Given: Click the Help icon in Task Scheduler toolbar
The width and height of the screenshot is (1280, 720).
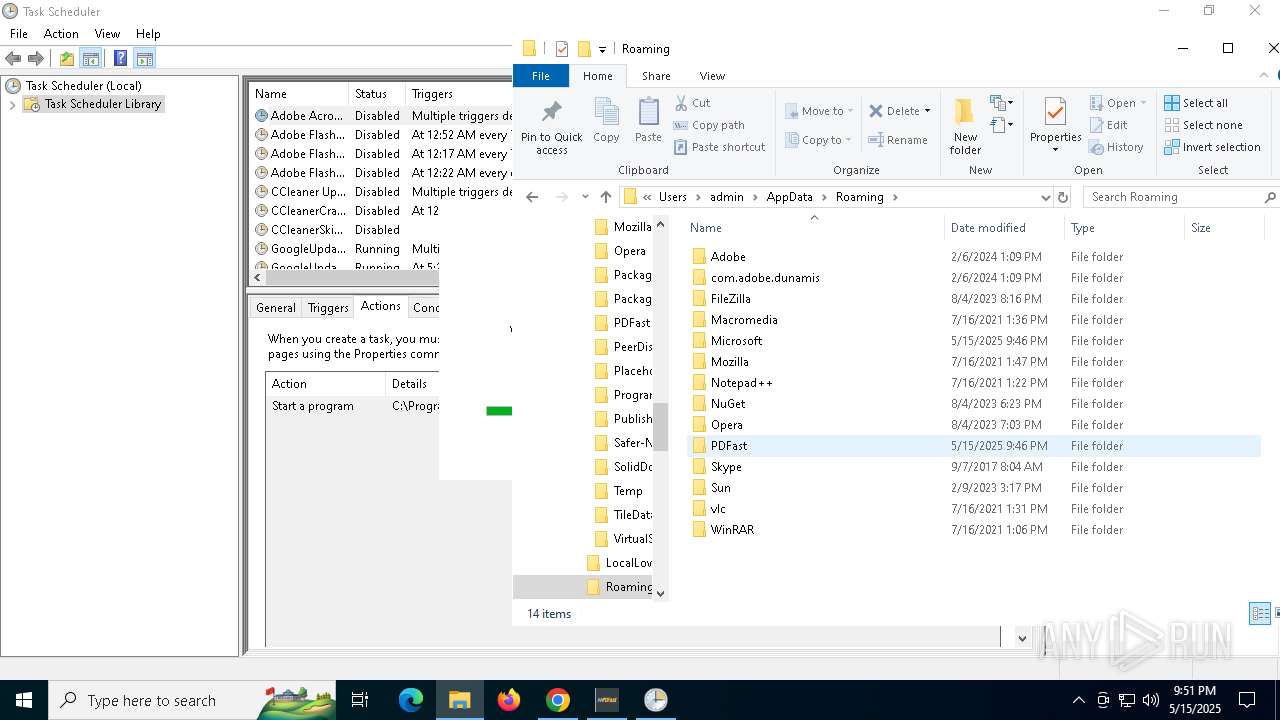Looking at the screenshot, I should click(x=120, y=59).
